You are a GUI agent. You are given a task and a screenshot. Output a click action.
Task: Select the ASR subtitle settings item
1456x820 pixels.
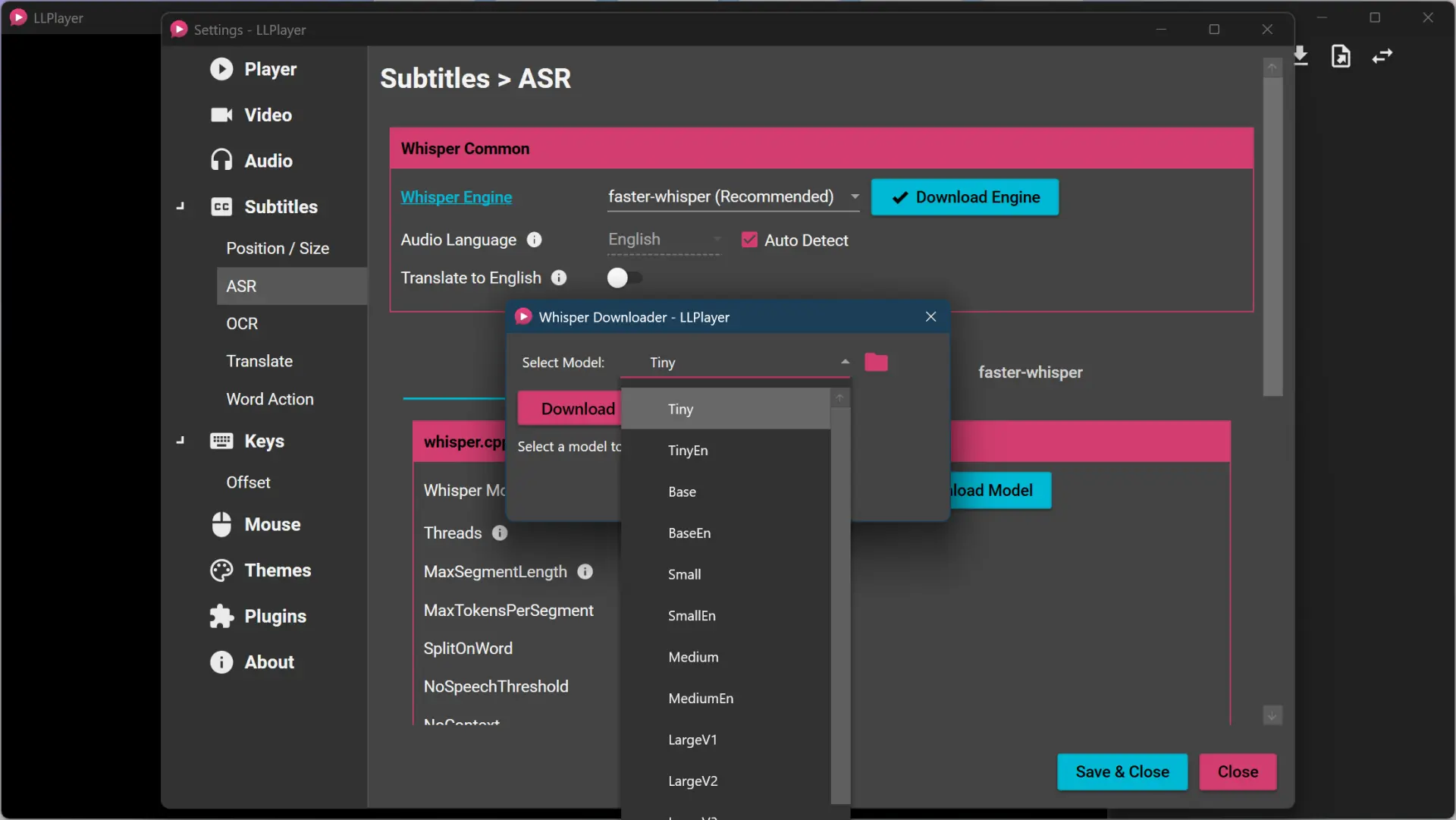click(291, 286)
